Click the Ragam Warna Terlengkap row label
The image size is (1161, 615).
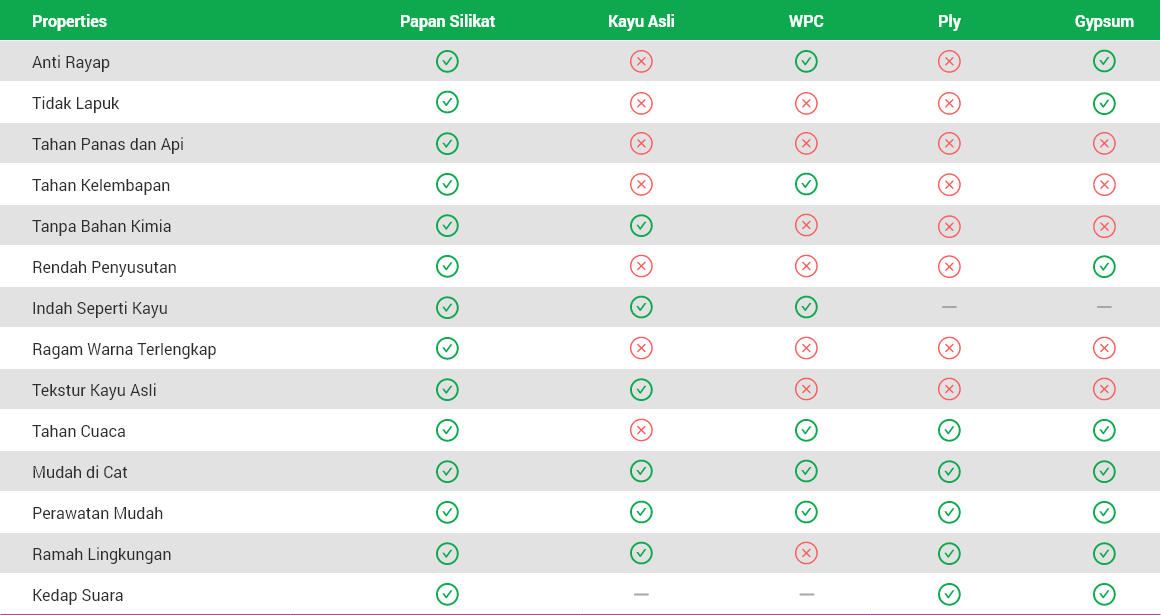tap(124, 349)
